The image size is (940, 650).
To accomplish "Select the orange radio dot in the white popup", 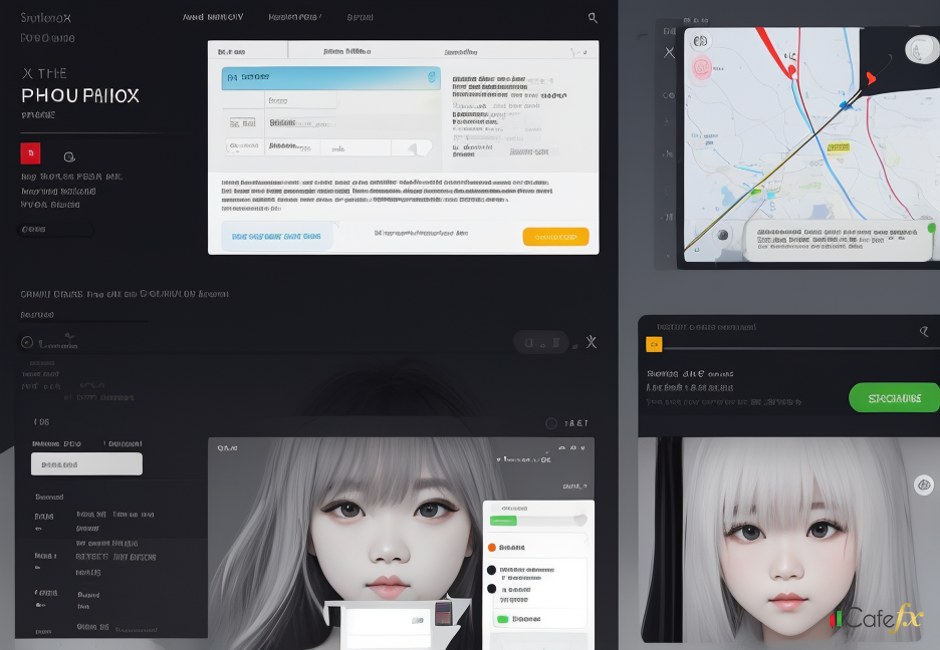I will click(x=492, y=547).
